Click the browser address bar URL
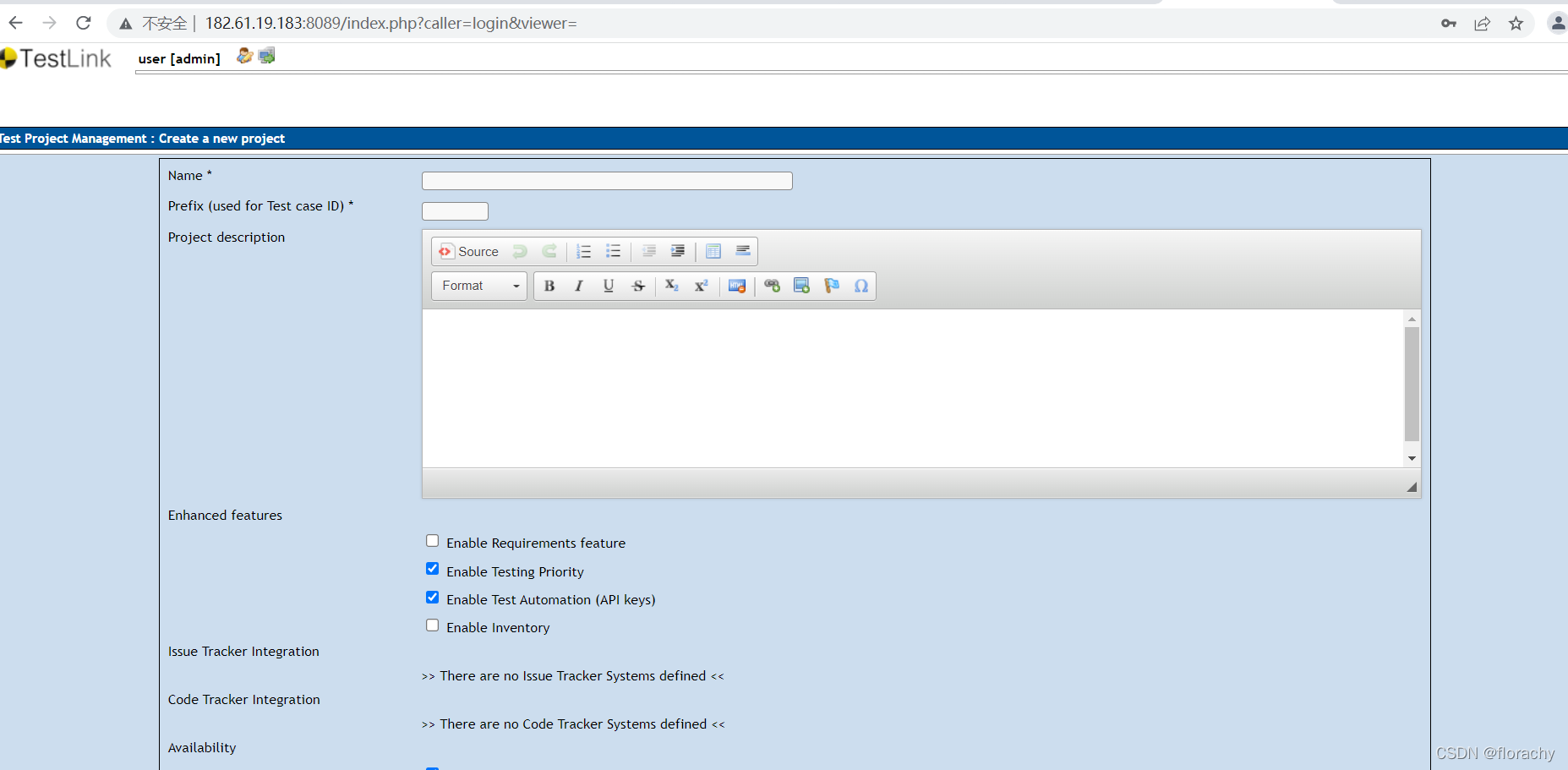Viewport: 1568px width, 770px height. coord(391,23)
